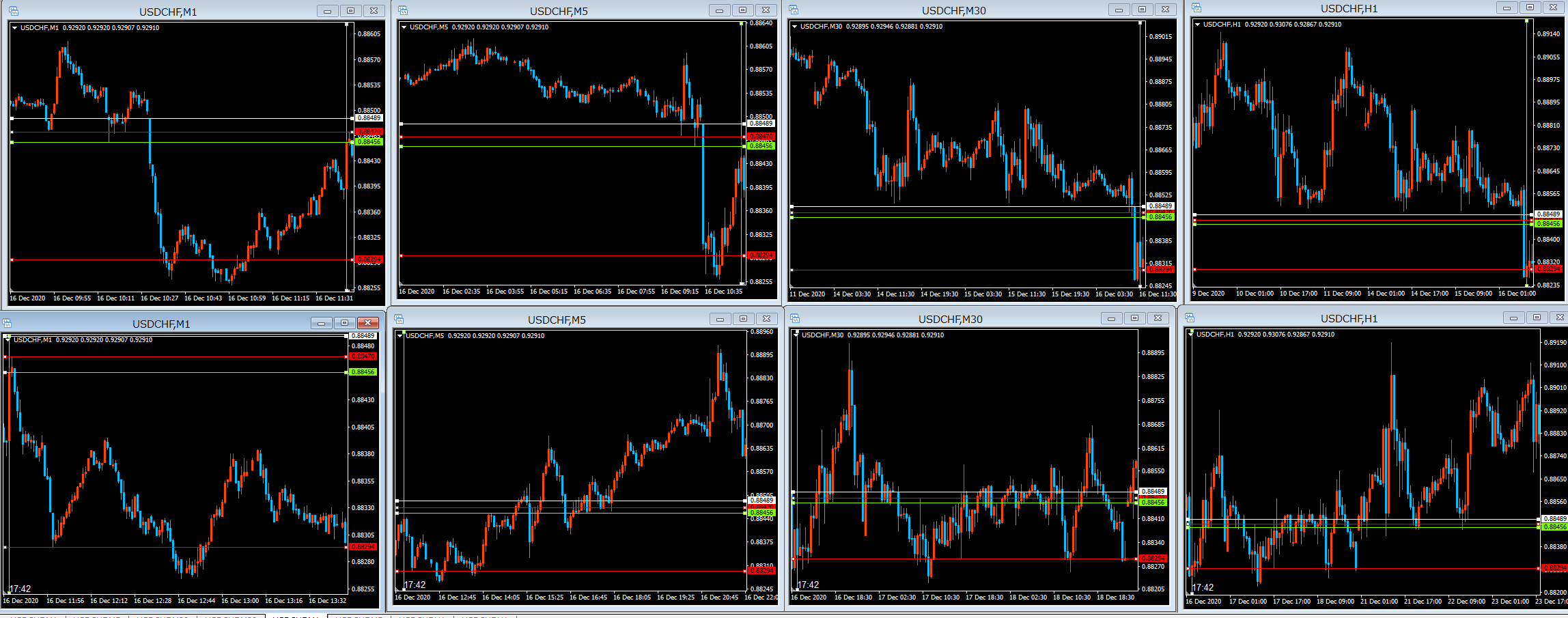The image size is (1568, 618).
Task: Click the chart icon of lower USDCHF,M1 window
Action: [x=7, y=323]
